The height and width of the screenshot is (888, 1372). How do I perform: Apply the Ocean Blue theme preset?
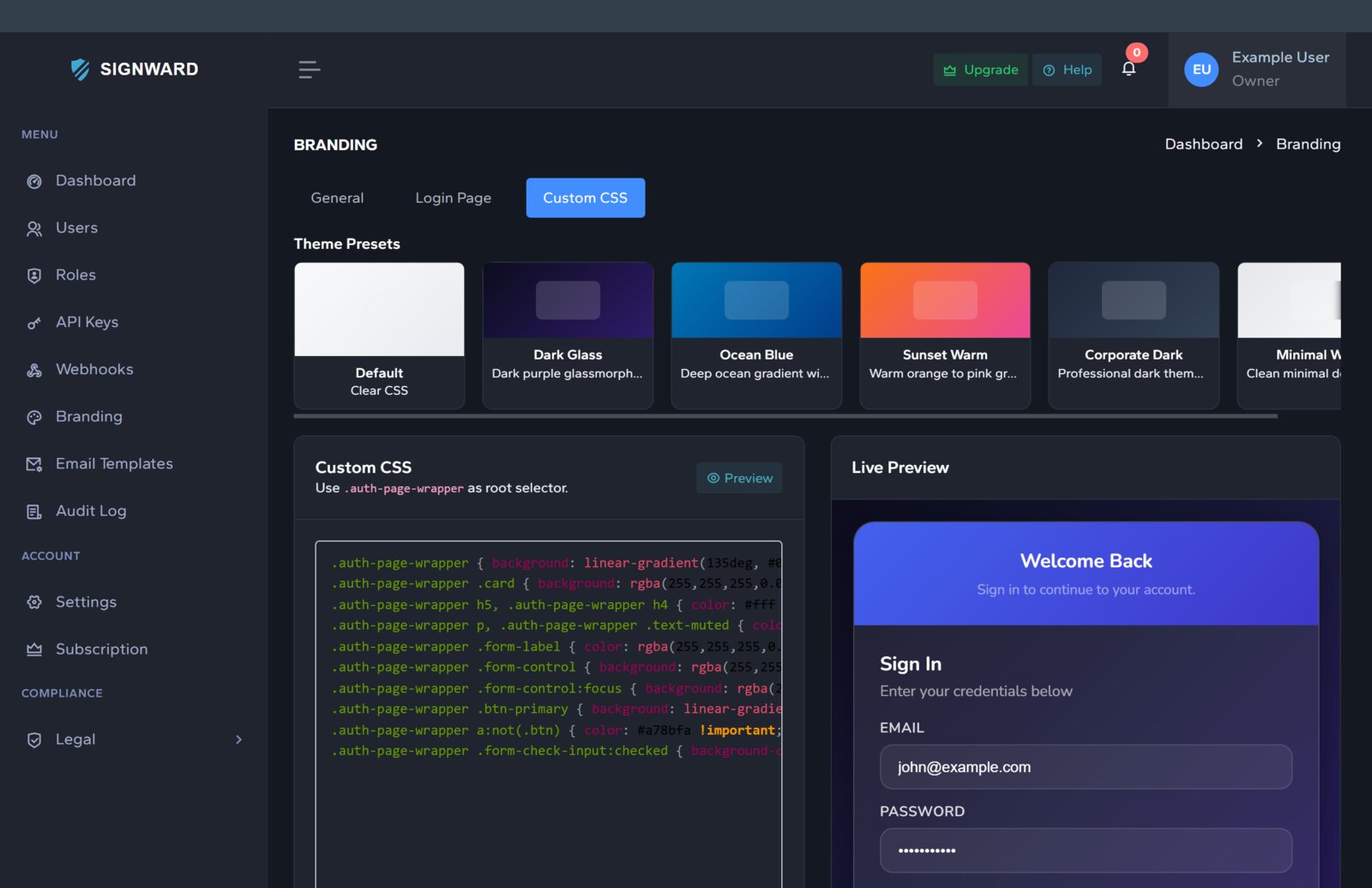pos(756,335)
